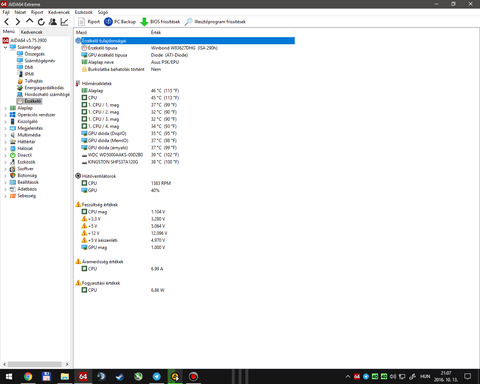Open the user management icon in toolbar
This screenshot has height=384, width=480.
(53, 22)
